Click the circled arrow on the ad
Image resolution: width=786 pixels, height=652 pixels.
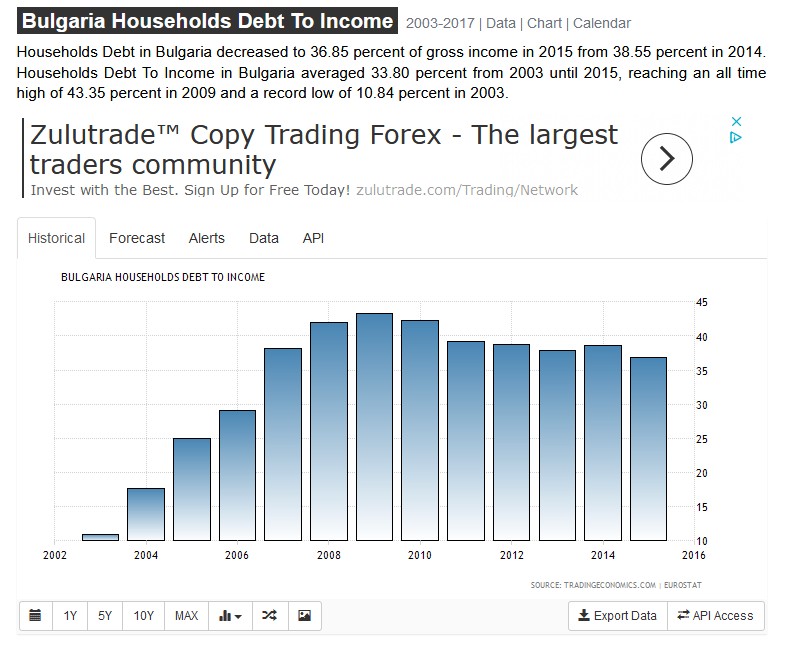point(666,158)
